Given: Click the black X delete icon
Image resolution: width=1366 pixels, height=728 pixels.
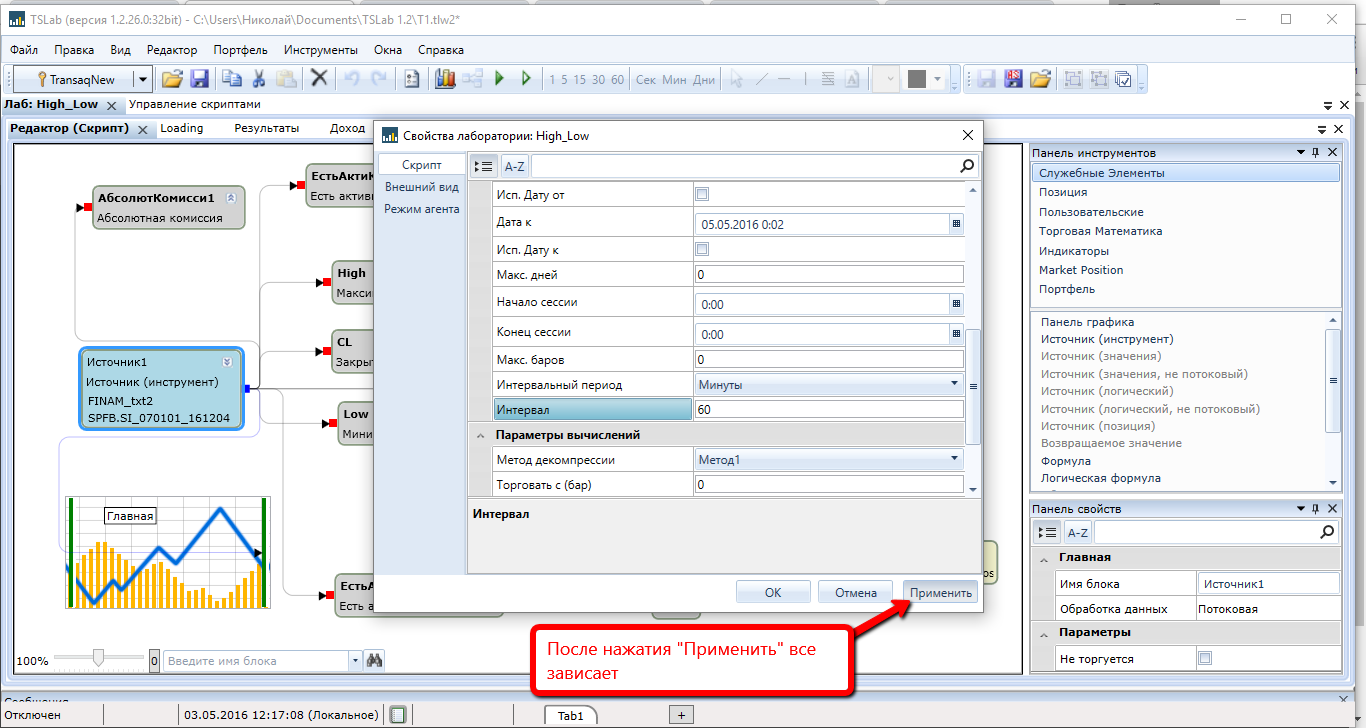Looking at the screenshot, I should coord(319,79).
